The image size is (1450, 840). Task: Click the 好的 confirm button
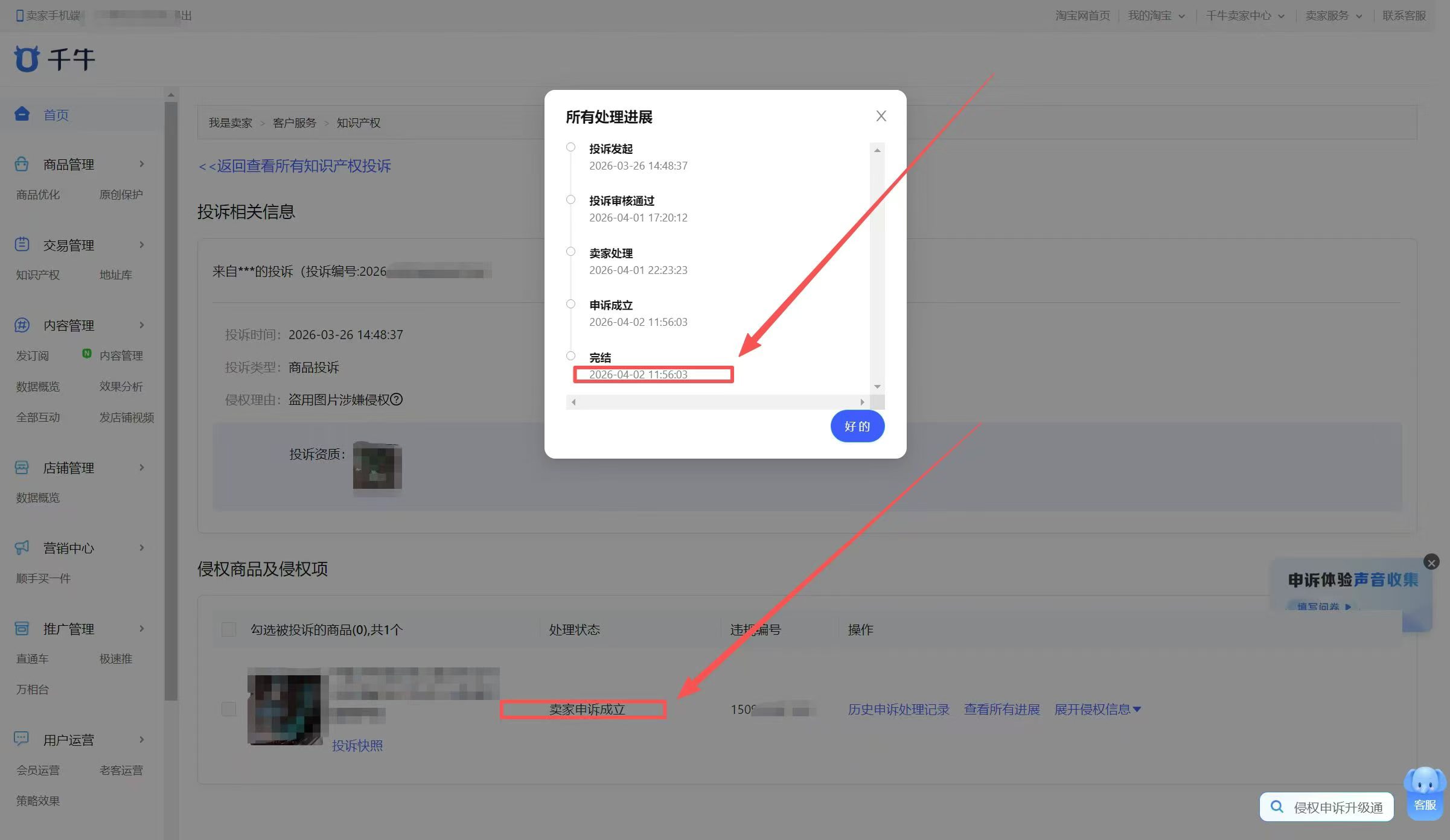[x=857, y=426]
